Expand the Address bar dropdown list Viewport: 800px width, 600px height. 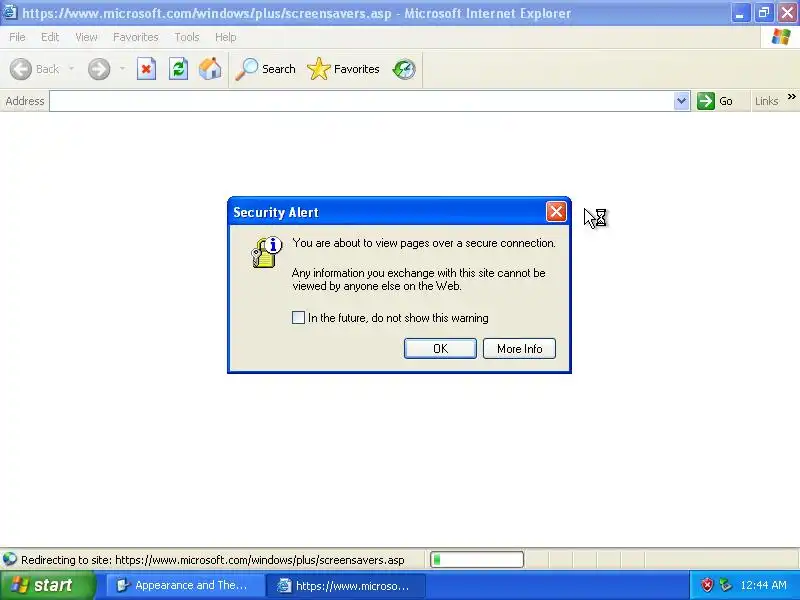pyautogui.click(x=681, y=101)
